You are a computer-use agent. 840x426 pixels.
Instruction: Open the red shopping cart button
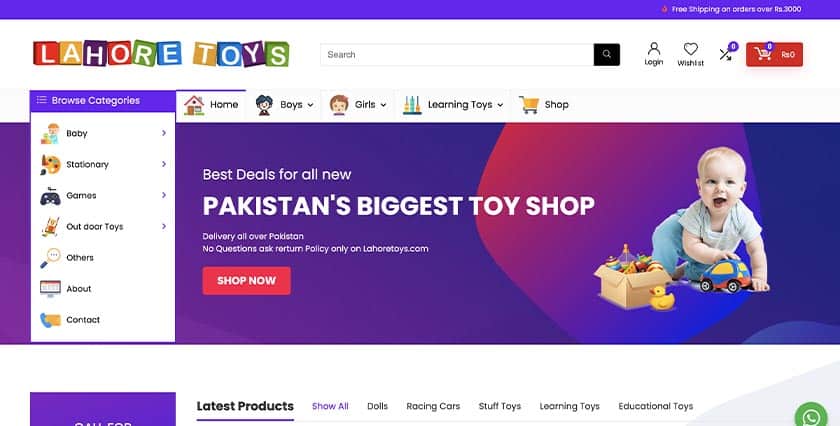(x=774, y=55)
